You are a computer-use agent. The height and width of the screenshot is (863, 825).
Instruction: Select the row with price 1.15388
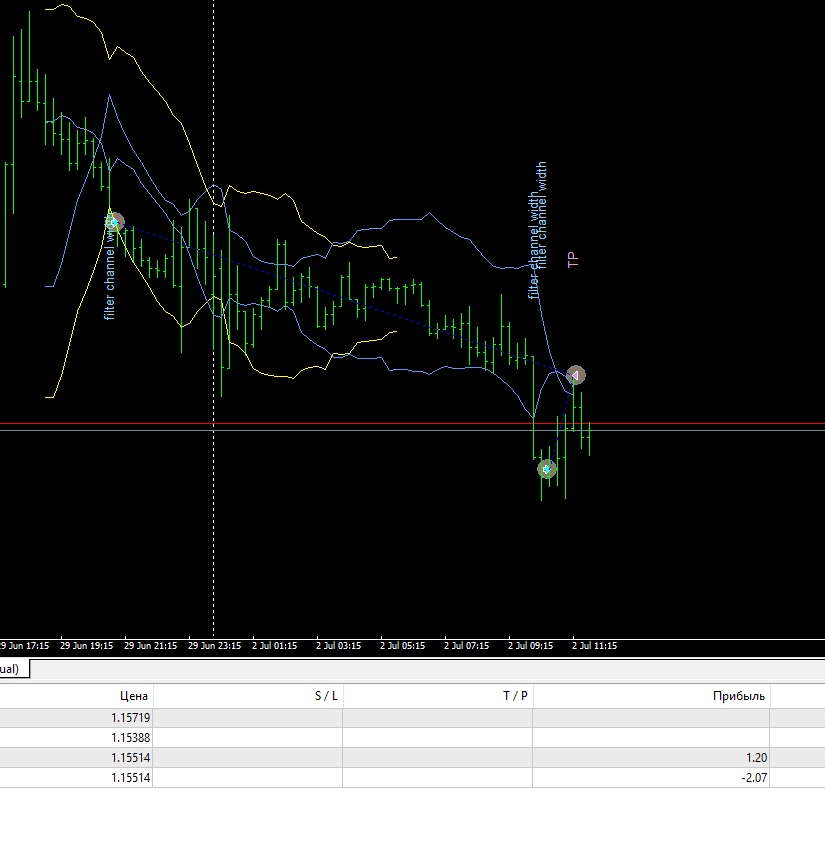click(412, 738)
